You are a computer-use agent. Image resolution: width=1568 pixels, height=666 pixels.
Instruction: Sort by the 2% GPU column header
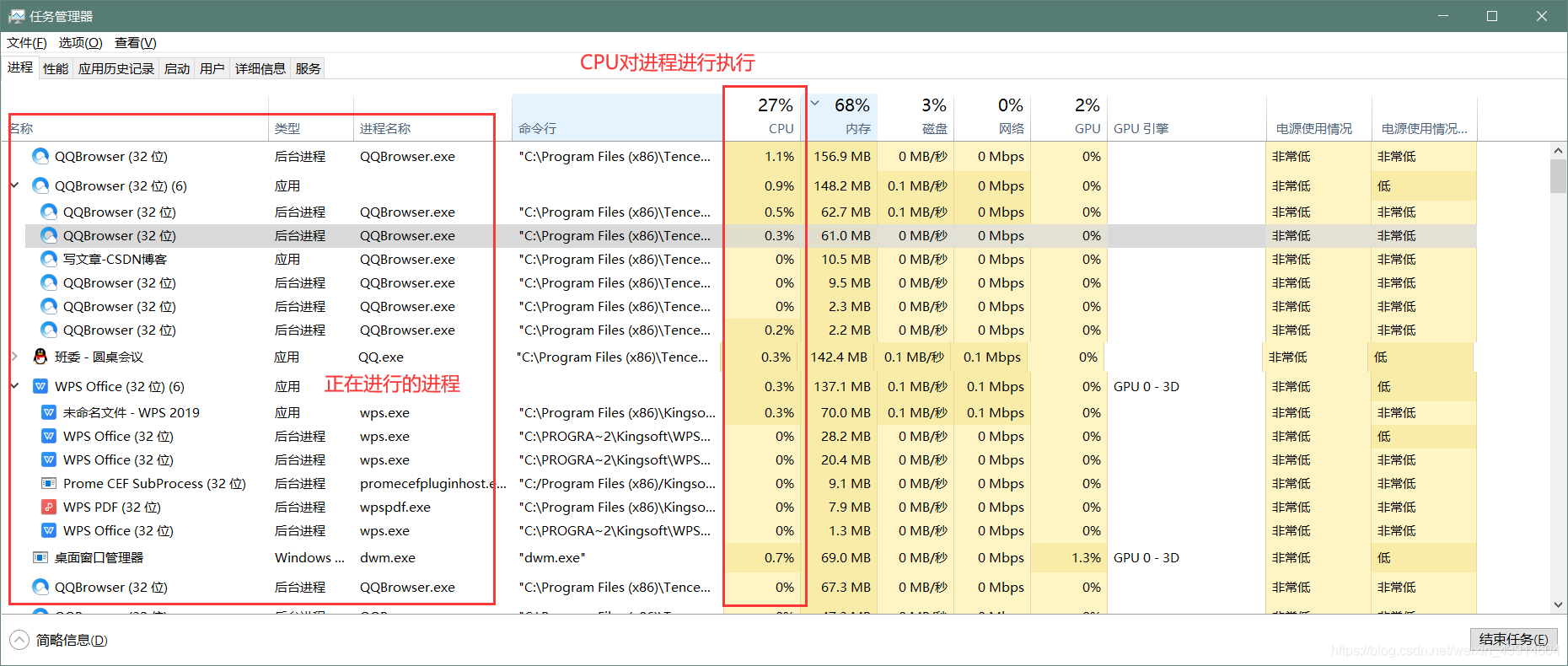click(x=1069, y=118)
